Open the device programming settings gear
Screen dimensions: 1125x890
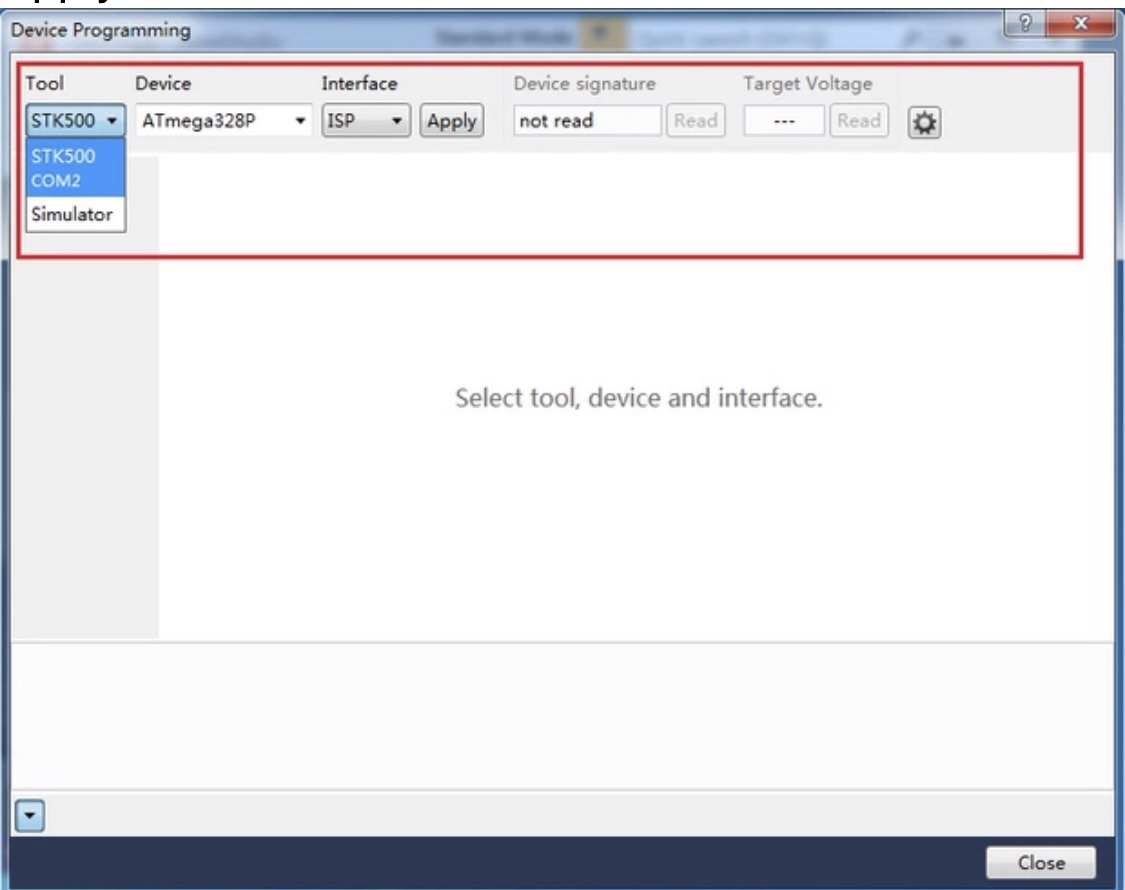coord(924,123)
